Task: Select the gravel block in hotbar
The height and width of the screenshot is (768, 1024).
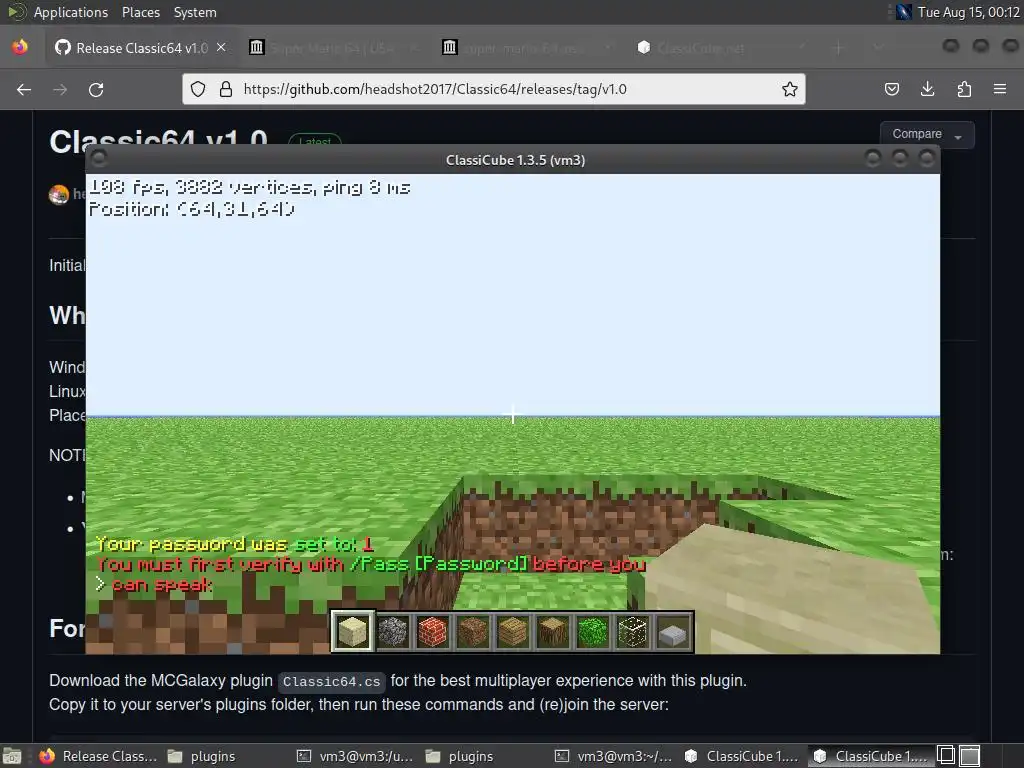Action: point(393,632)
